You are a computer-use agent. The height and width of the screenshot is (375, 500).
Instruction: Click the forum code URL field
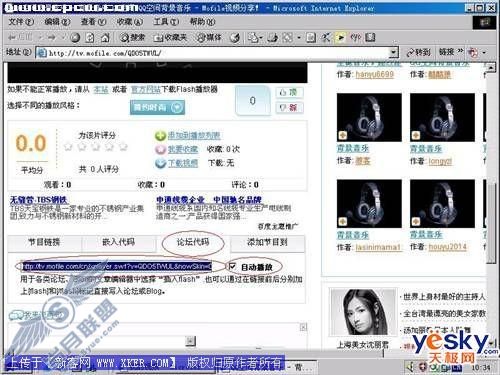pos(117,266)
